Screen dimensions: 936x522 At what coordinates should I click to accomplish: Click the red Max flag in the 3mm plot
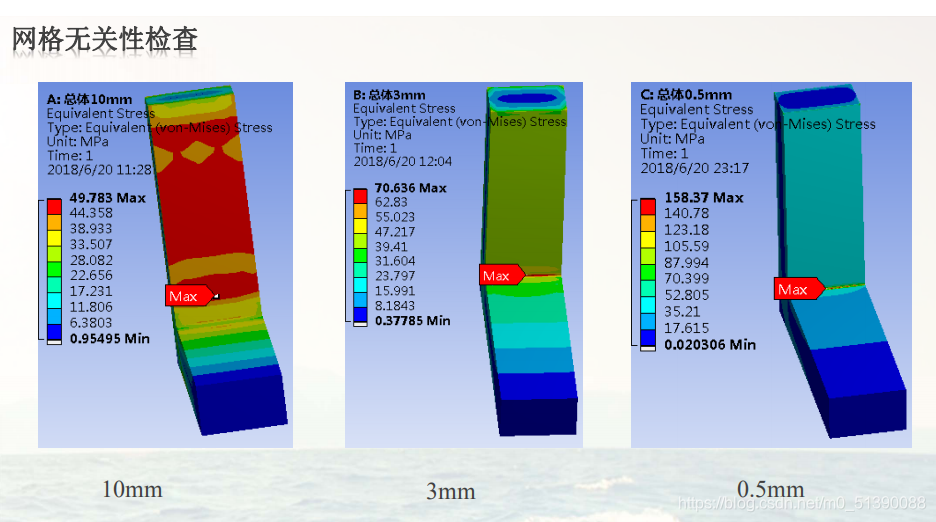click(499, 275)
